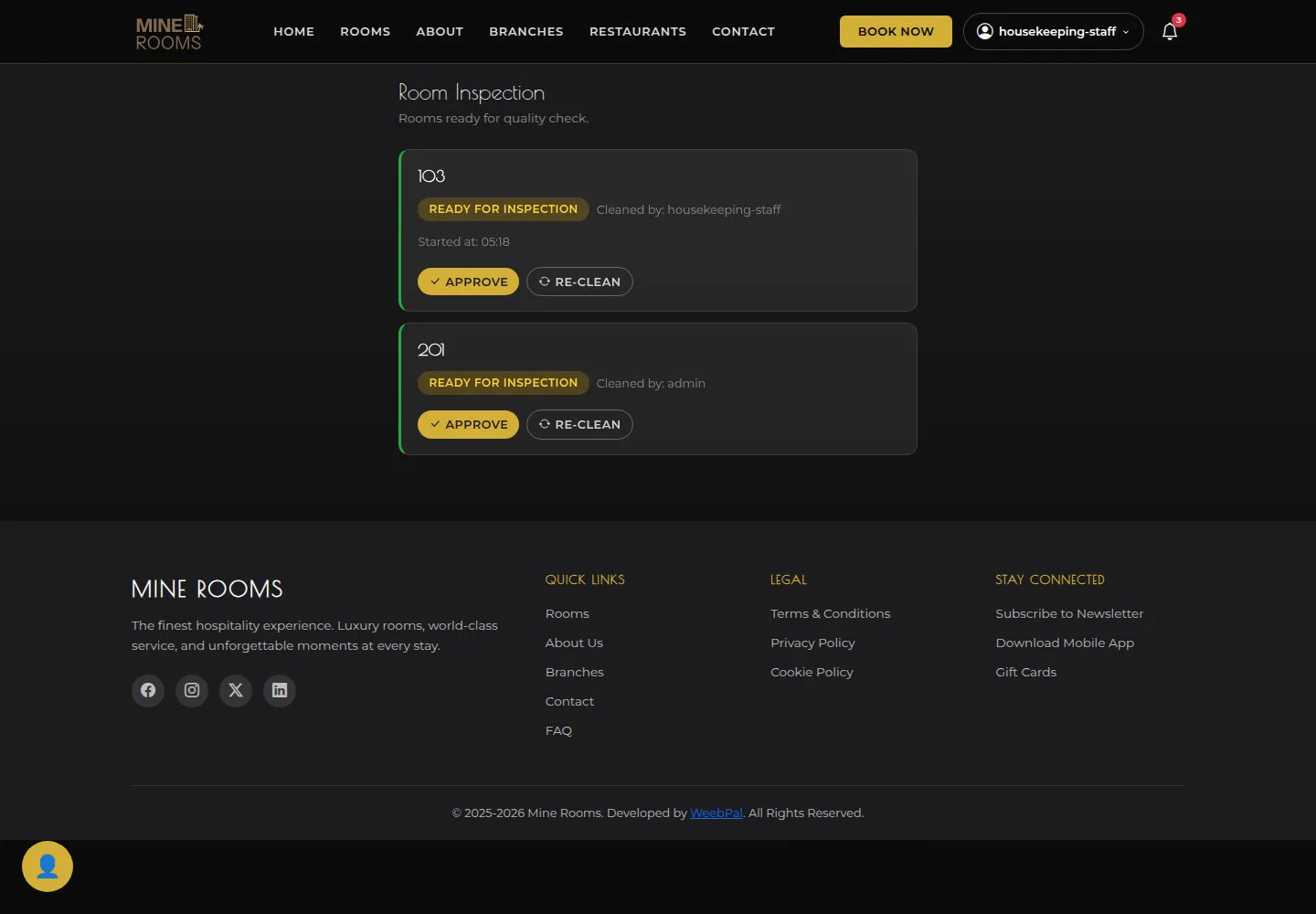Click the Mine Rooms logo in header
Image resolution: width=1316 pixels, height=914 pixels.
pyautogui.click(x=169, y=32)
